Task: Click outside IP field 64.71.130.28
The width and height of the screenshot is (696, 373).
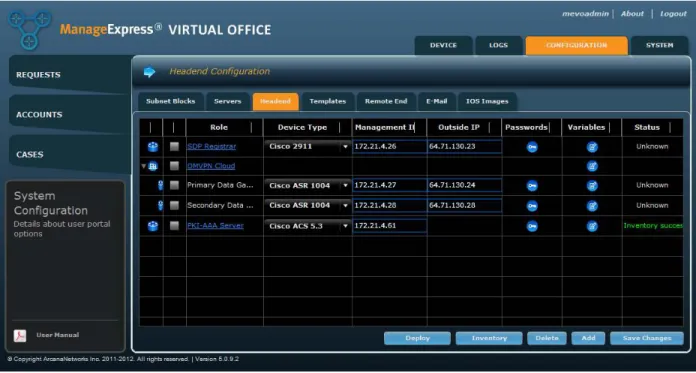Action: tap(464, 206)
